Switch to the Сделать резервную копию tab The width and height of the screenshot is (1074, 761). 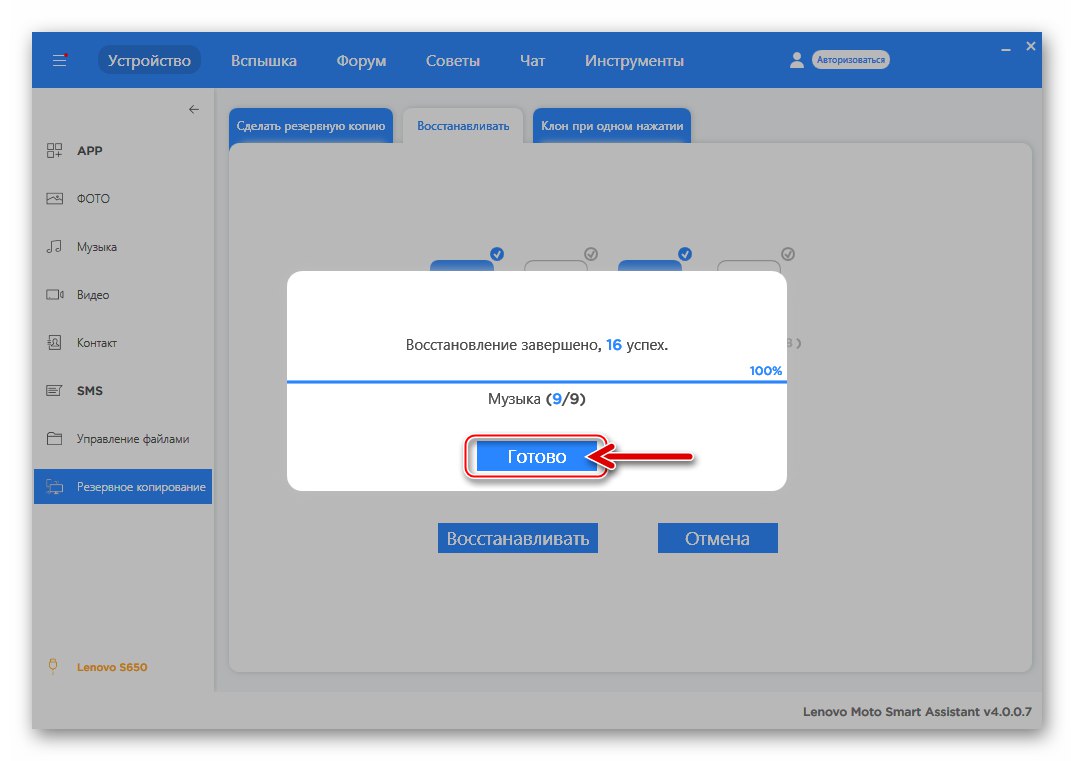[311, 126]
